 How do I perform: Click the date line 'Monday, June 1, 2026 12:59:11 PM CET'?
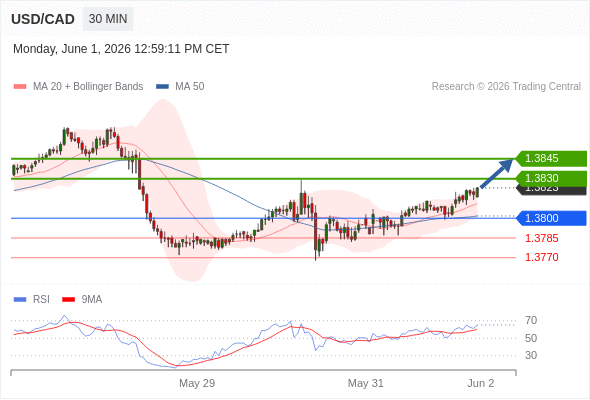pos(121,49)
